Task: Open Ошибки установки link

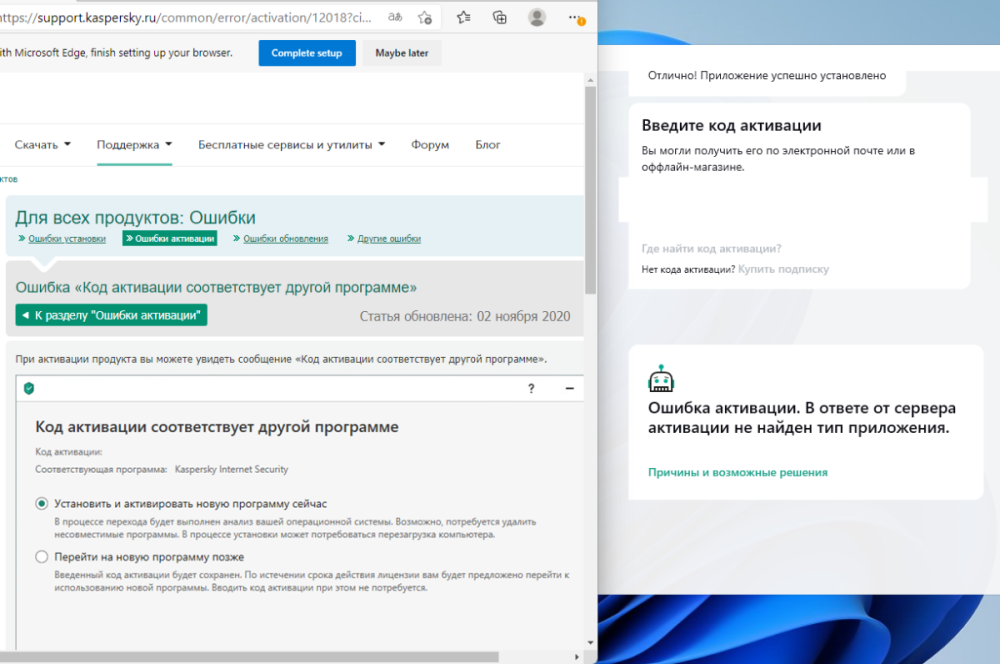Action: coord(66,239)
